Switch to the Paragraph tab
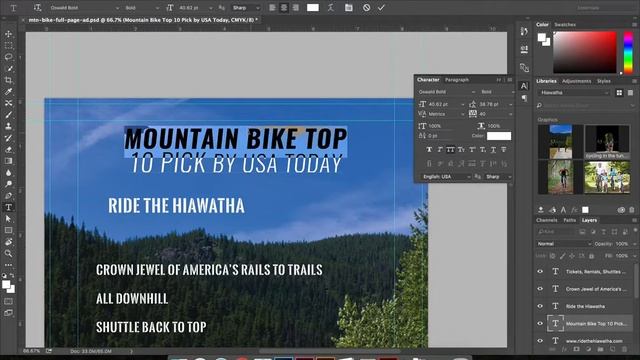Viewport: 640px width, 360px height. [457, 80]
